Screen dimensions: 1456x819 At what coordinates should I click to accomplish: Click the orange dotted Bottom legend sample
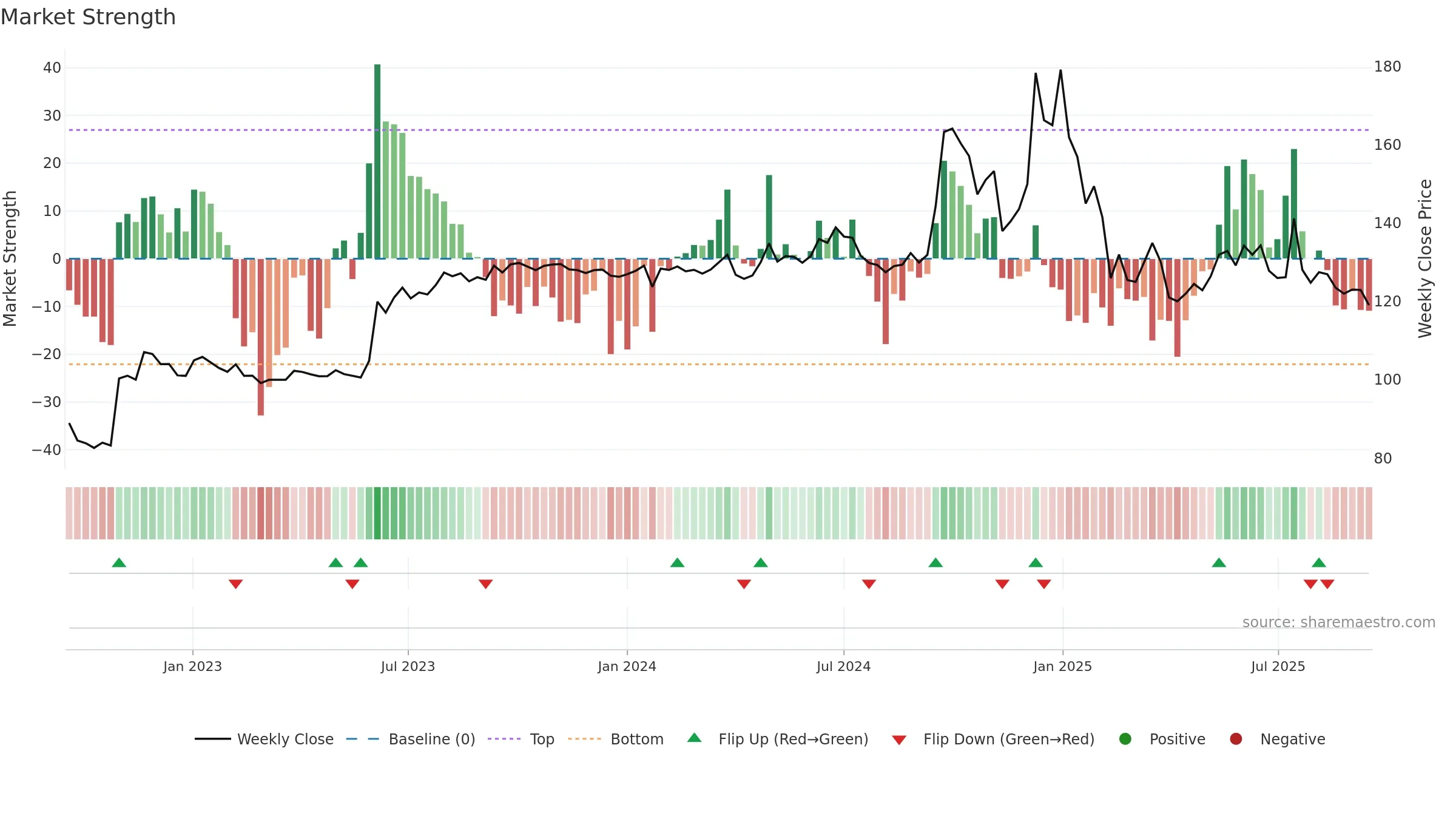click(584, 739)
